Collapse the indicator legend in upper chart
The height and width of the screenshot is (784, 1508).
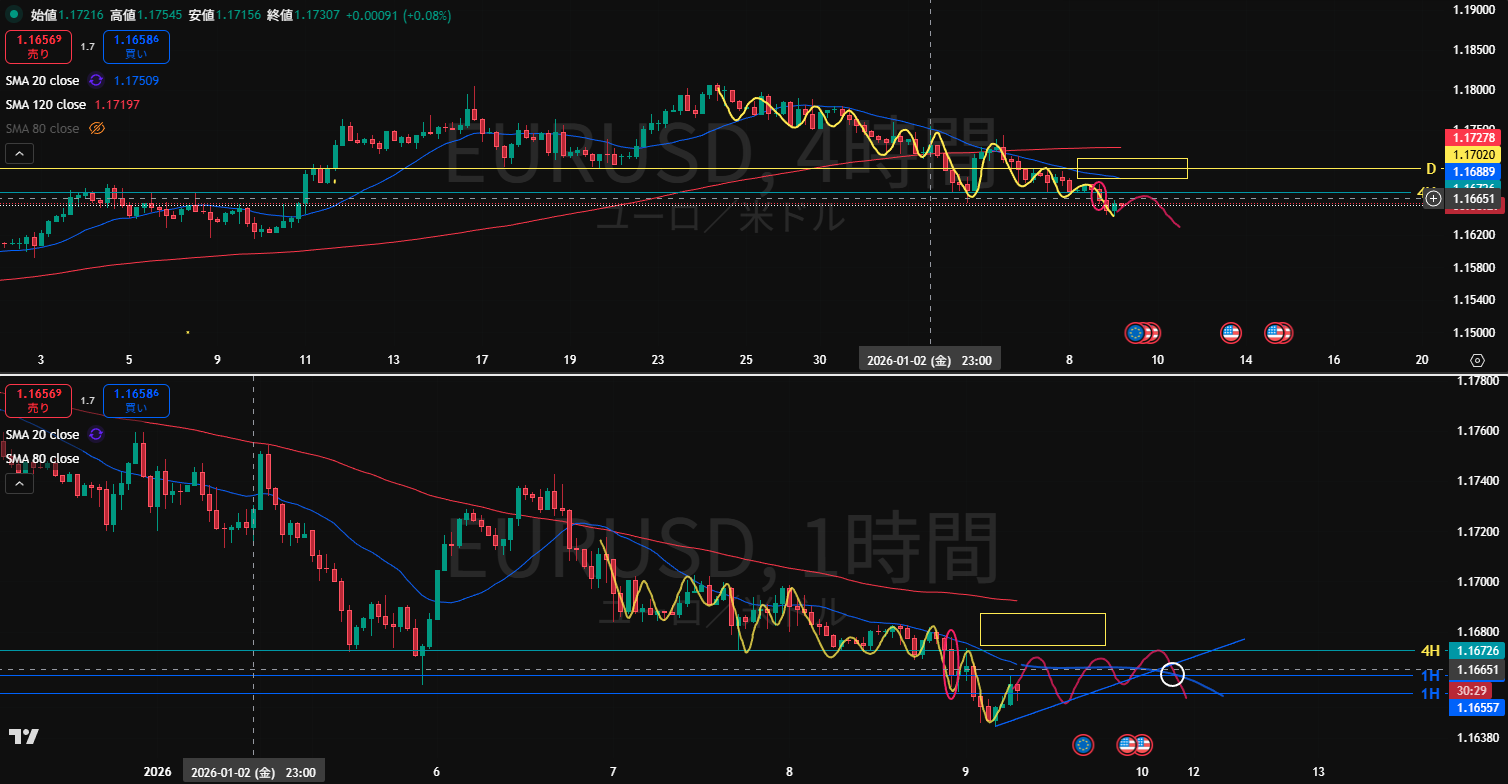(x=19, y=153)
